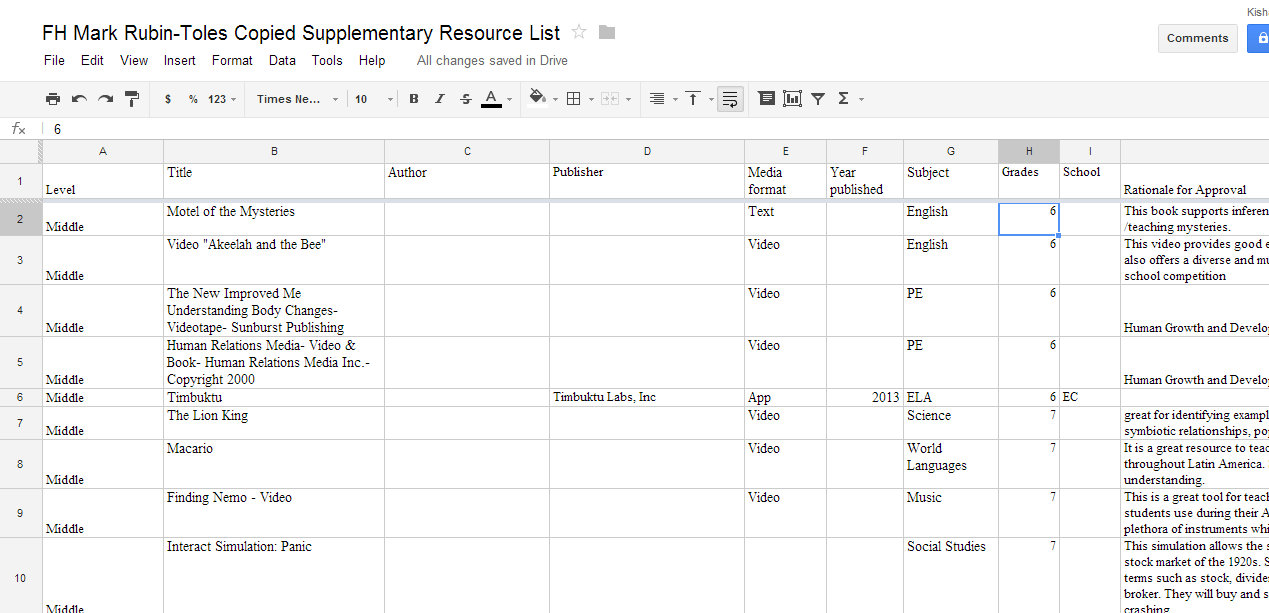The width and height of the screenshot is (1269, 613).
Task: Click the blue Share lock button
Action: [x=1258, y=38]
